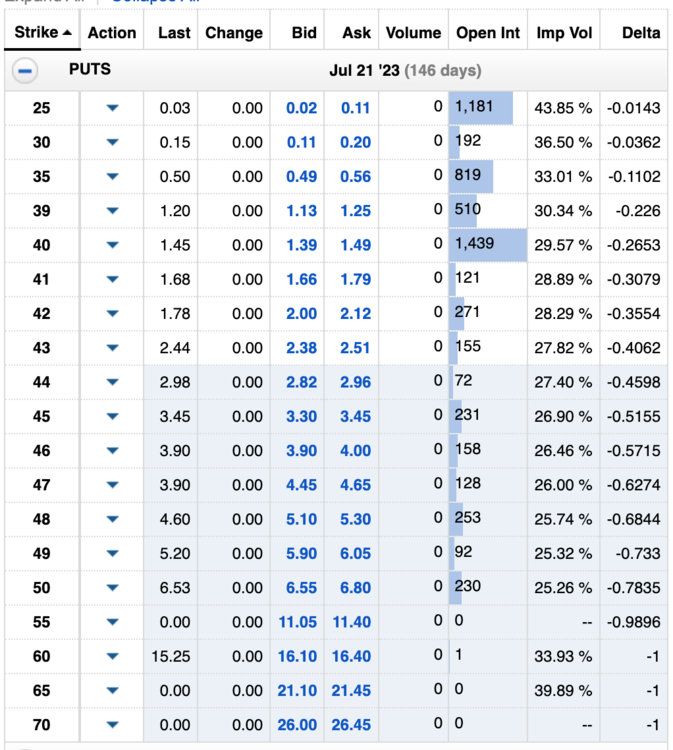
Task: Click bid price 1.39 for strike 40
Action: 301,245
